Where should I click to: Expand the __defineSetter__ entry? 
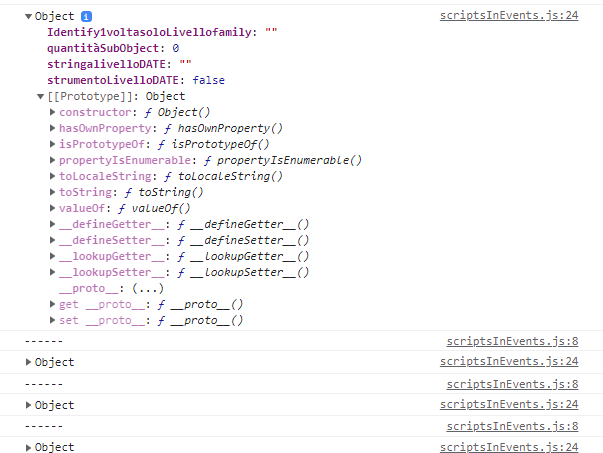52,240
